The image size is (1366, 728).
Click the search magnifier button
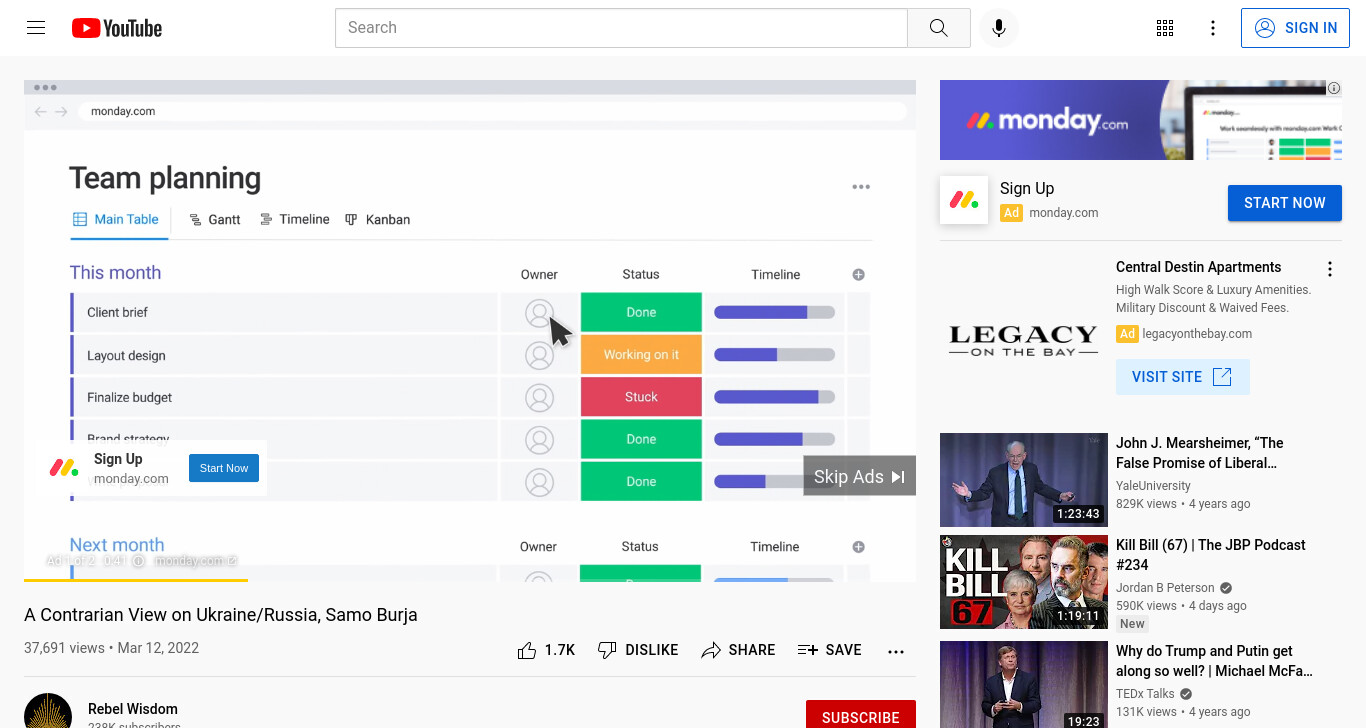938,28
